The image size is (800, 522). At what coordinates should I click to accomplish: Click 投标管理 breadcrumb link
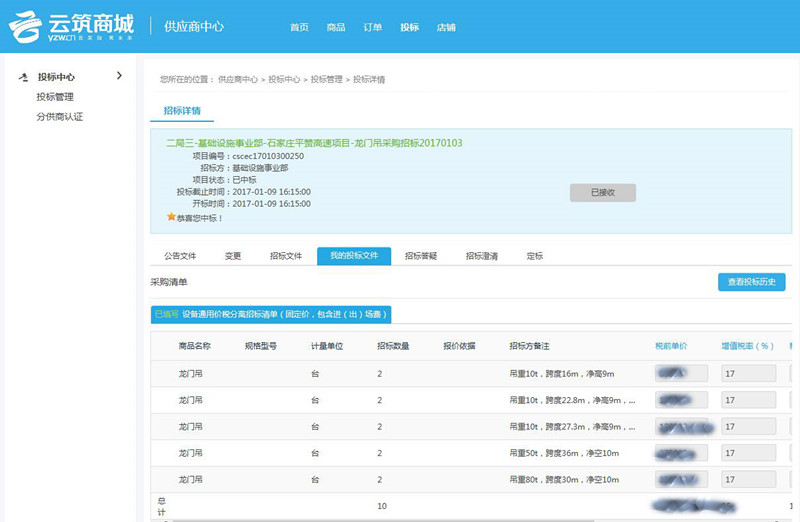[327, 79]
